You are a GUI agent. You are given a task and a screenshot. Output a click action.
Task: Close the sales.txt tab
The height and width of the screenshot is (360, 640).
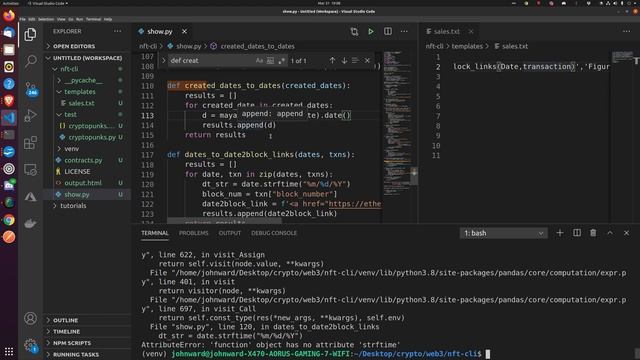click(x=471, y=31)
